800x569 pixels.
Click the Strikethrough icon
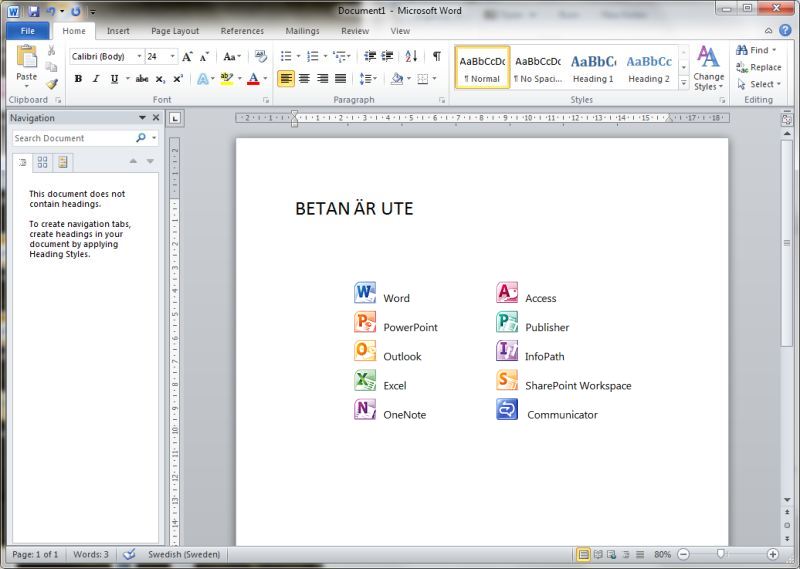pos(141,79)
